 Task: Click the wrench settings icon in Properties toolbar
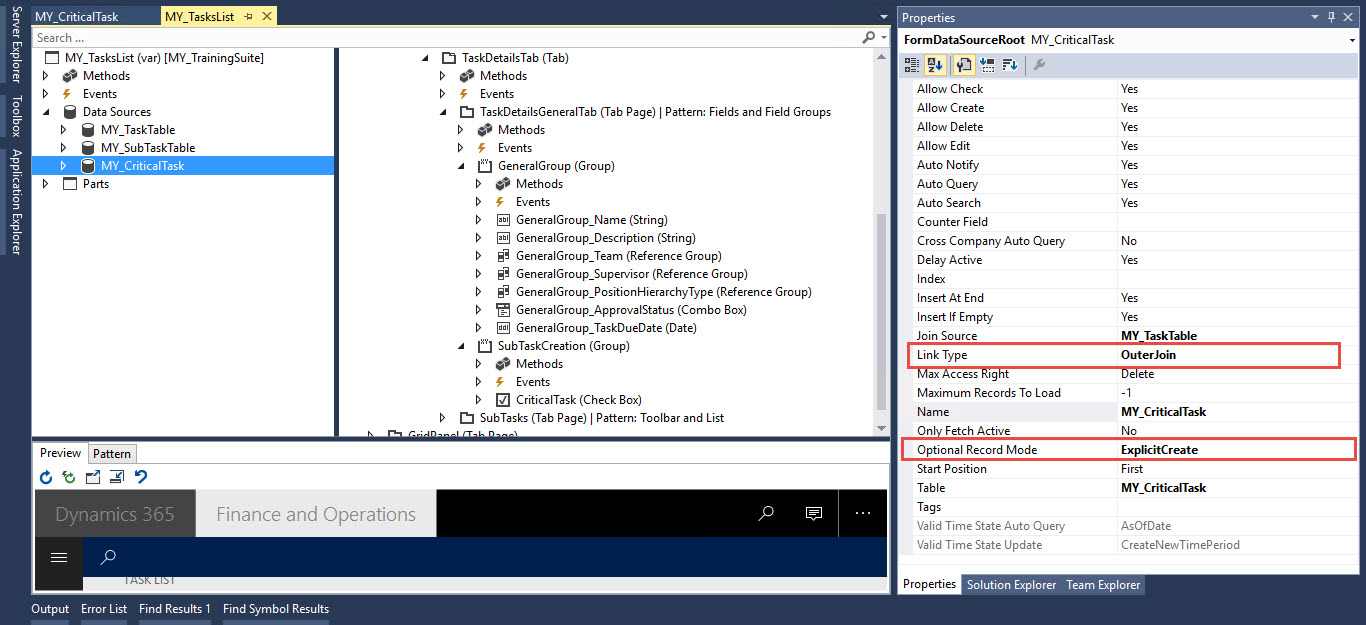click(1038, 64)
